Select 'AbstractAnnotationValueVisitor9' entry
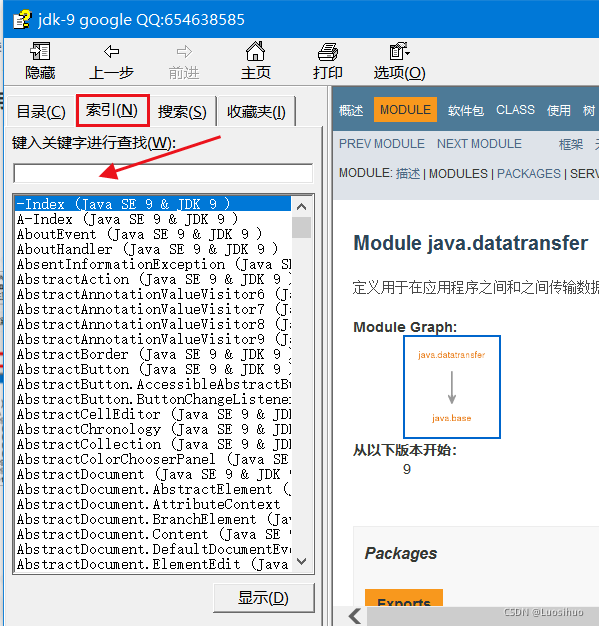599x626 pixels. (153, 339)
